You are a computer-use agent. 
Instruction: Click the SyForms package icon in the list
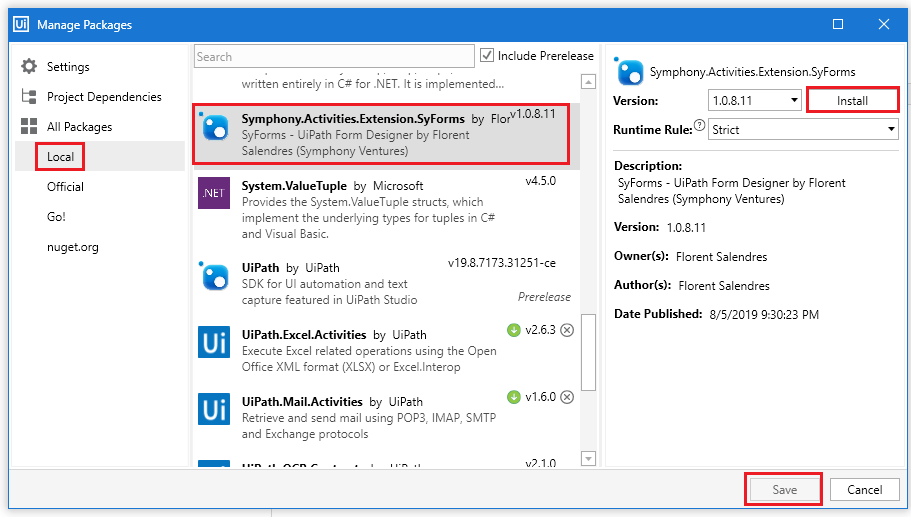[214, 125]
